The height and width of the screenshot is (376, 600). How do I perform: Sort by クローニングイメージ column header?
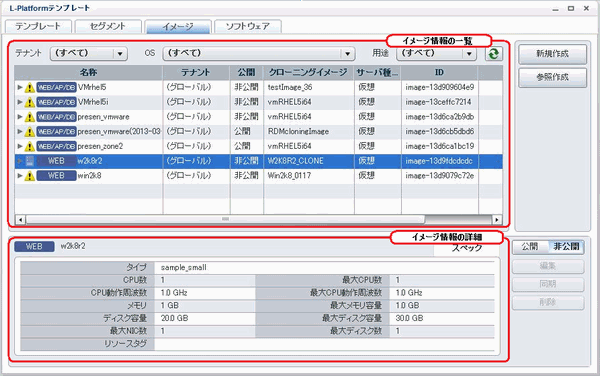308,73
